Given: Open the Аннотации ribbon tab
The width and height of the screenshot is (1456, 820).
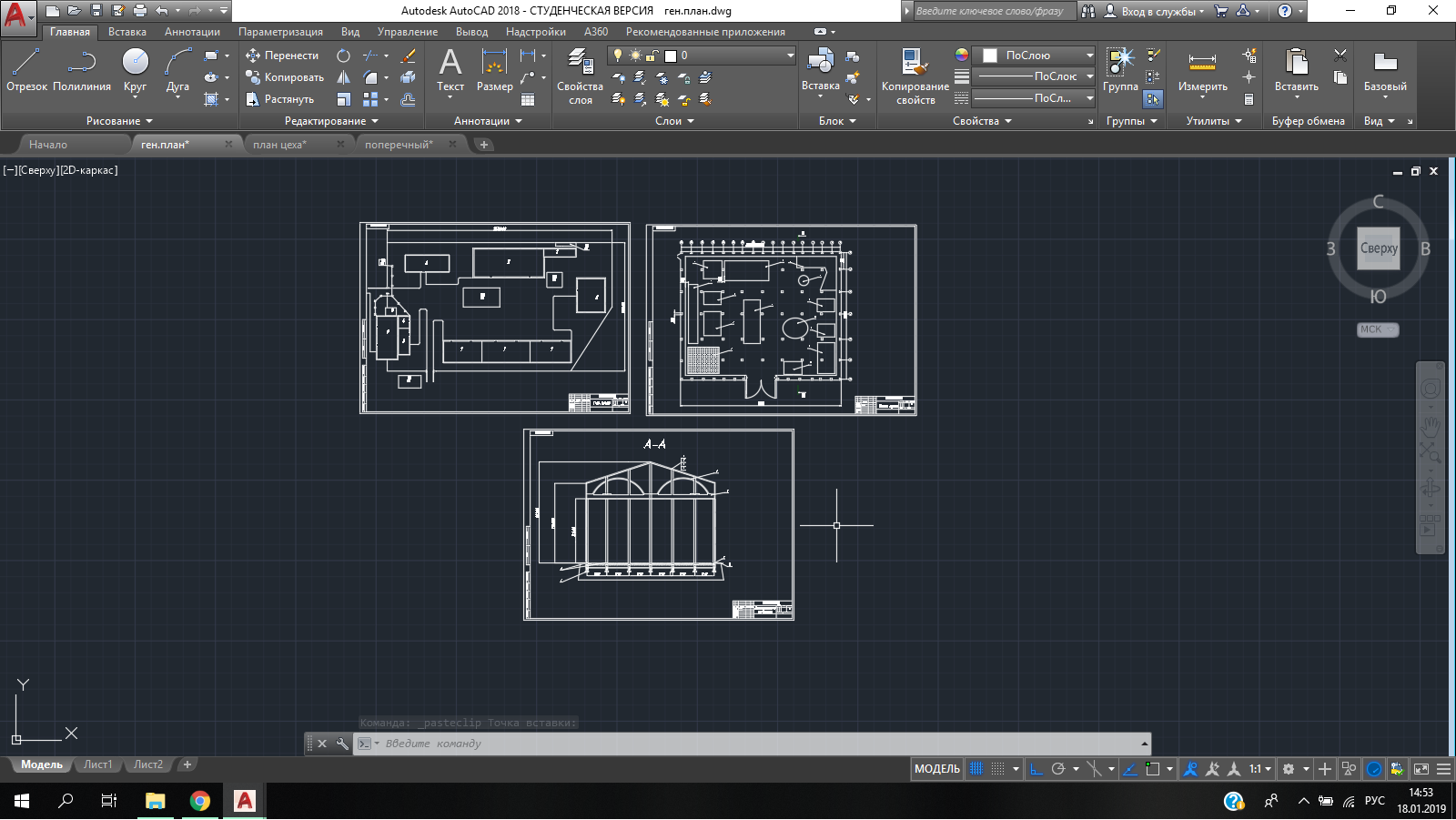Looking at the screenshot, I should pyautogui.click(x=192, y=32).
